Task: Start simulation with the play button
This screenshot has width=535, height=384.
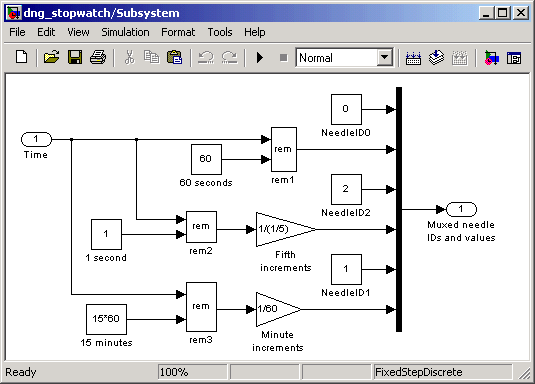Action: 260,57
